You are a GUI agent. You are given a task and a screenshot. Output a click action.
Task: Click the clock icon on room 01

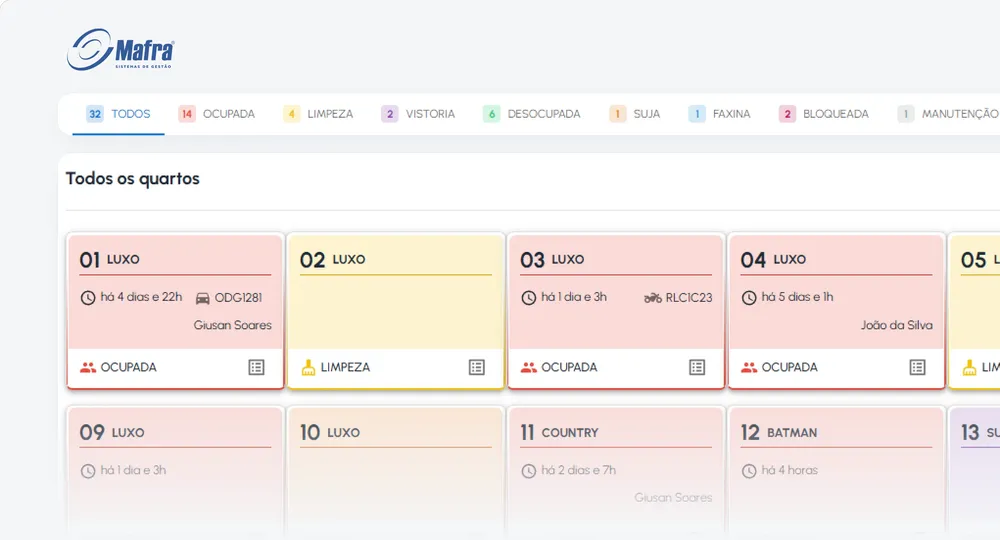click(x=88, y=298)
